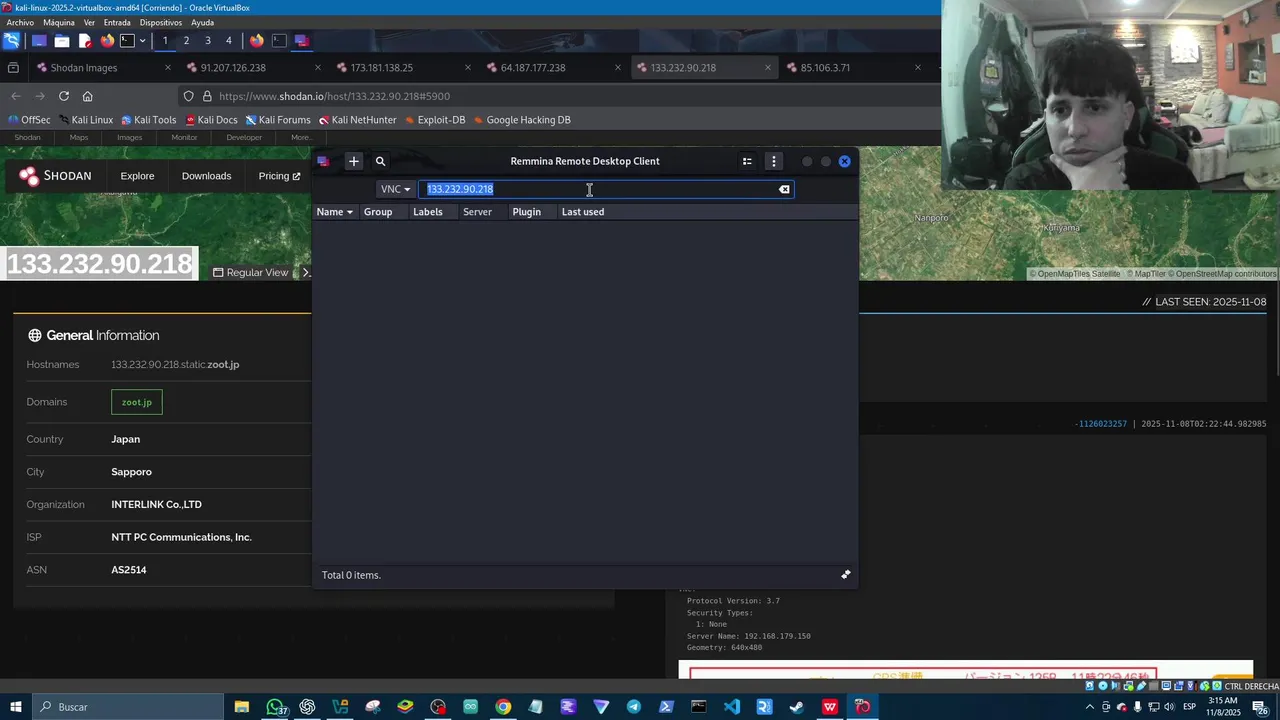Click icon beside Total 0 items status
This screenshot has height=720, width=1280.
[846, 575]
